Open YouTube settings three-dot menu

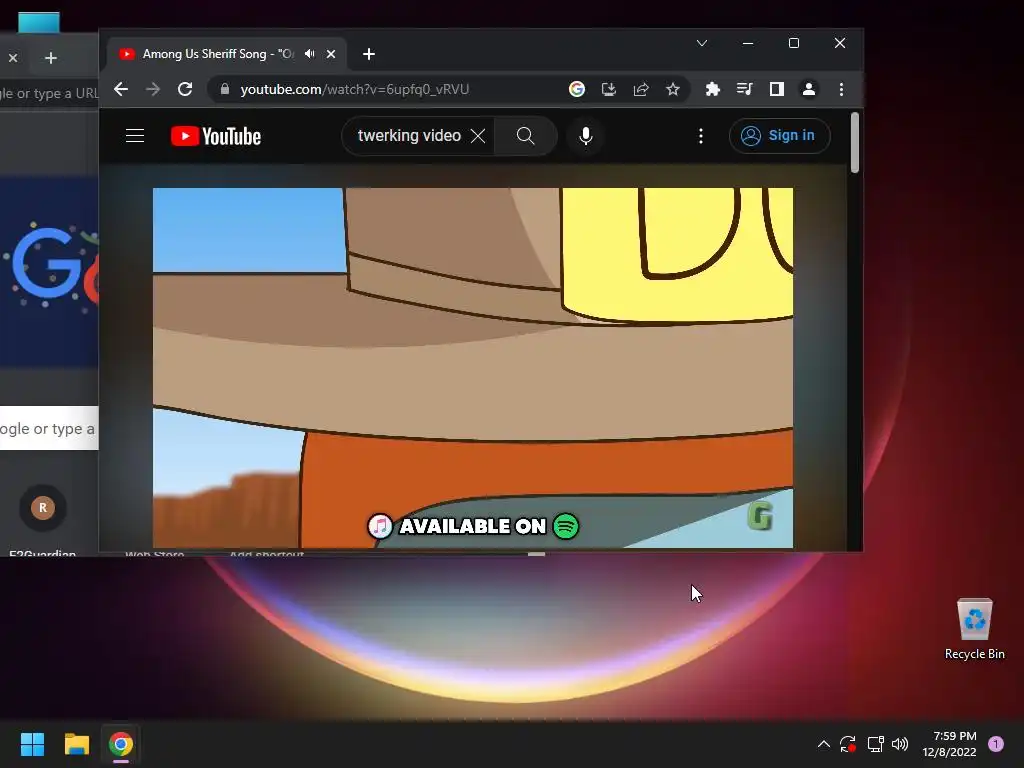point(701,136)
